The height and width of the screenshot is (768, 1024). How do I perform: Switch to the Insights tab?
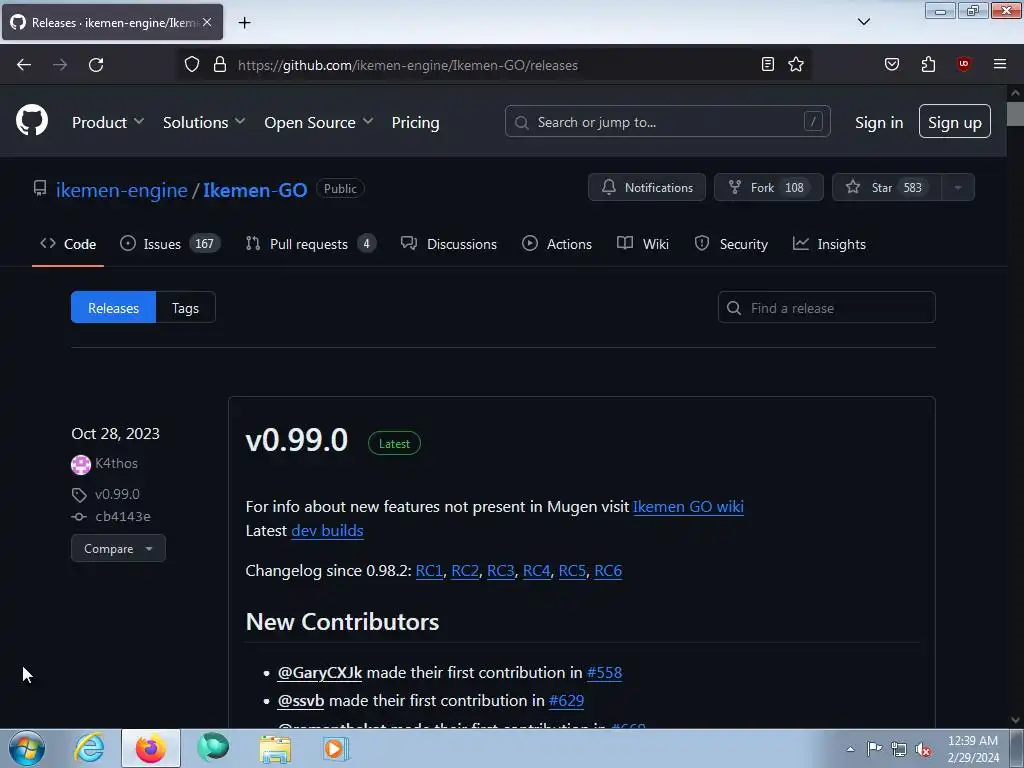(829, 244)
